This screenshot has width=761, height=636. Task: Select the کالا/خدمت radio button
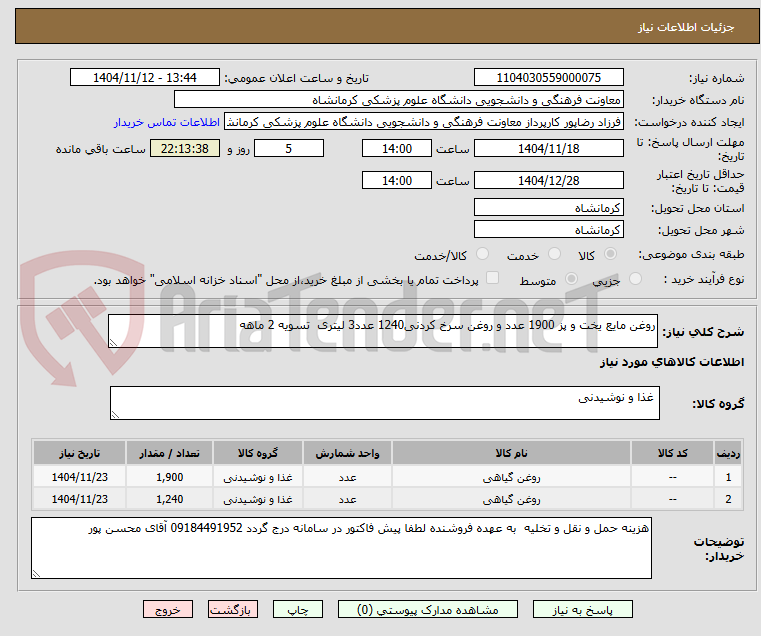(x=482, y=254)
